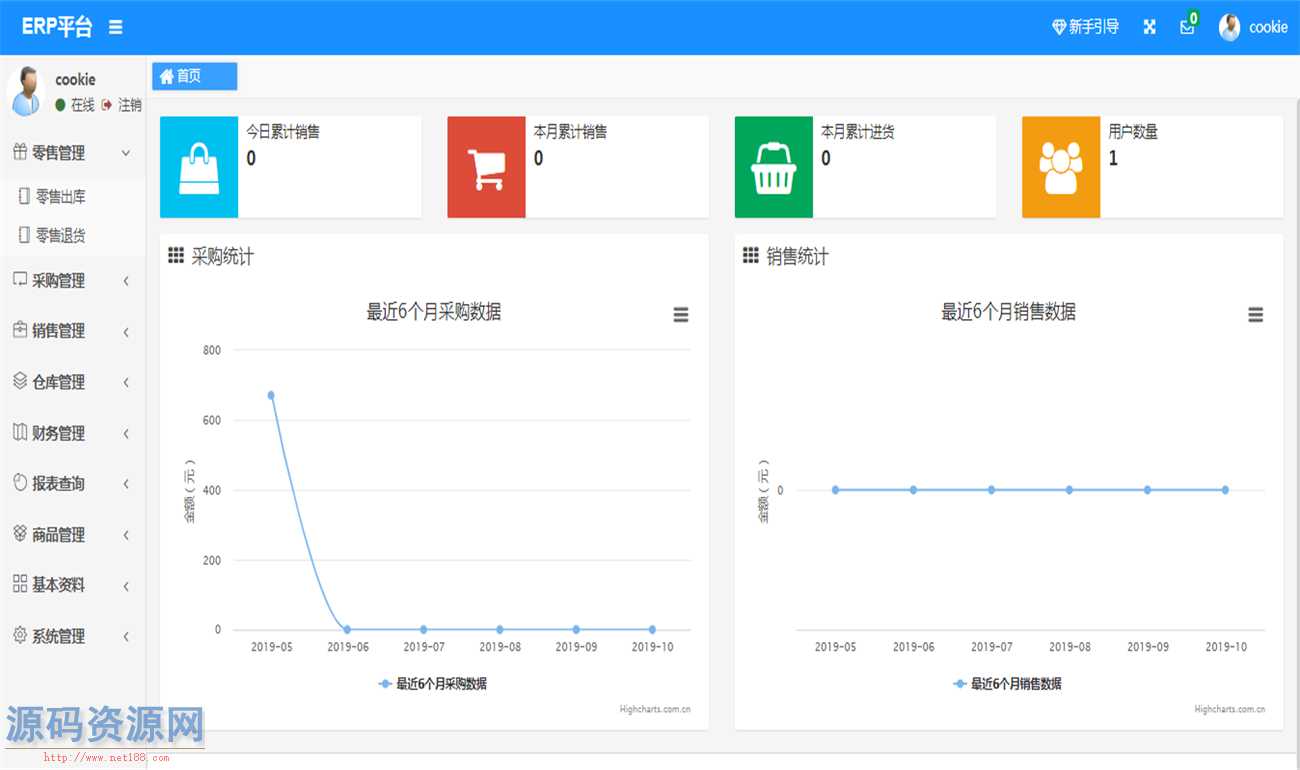This screenshot has width=1300, height=770.
Task: Expand the 系统管理 sidebar menu
Action: [x=72, y=636]
